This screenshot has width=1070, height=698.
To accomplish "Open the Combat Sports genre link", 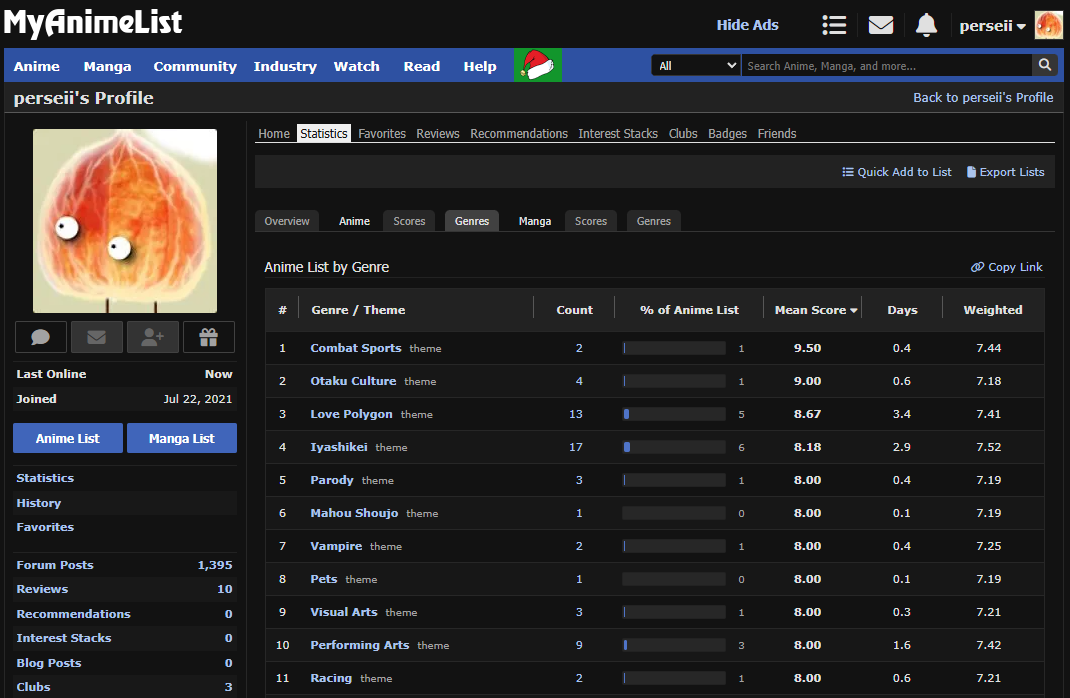I will pyautogui.click(x=356, y=348).
